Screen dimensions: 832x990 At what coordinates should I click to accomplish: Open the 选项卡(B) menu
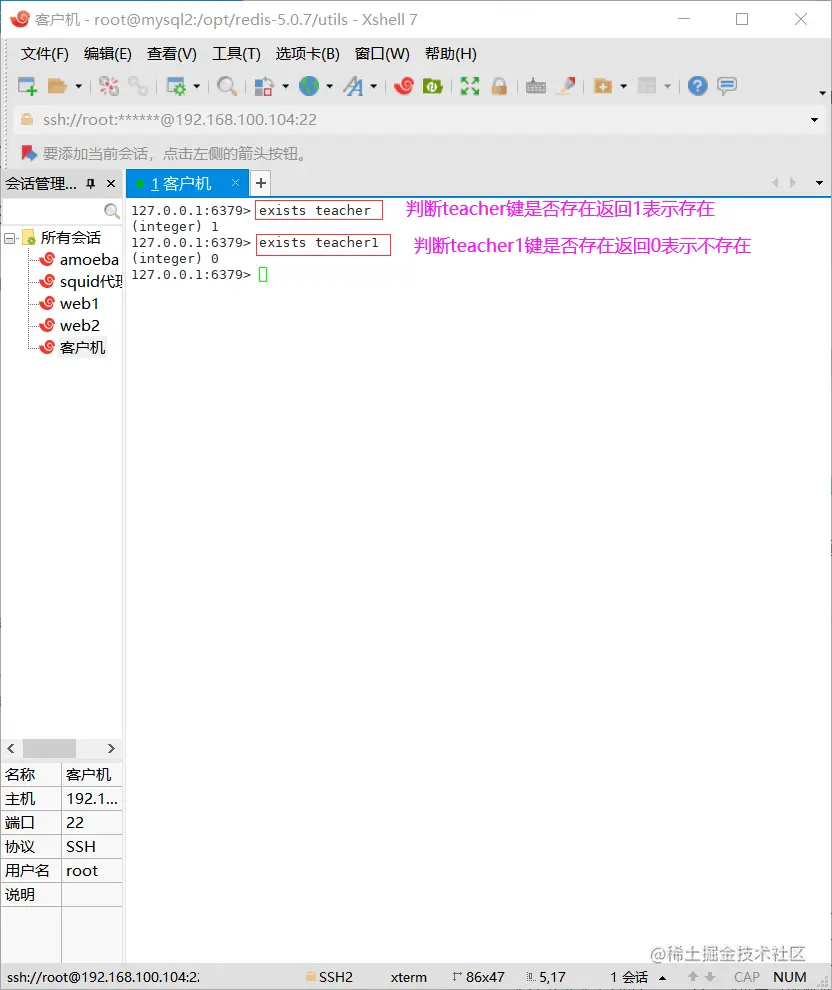[x=307, y=54]
